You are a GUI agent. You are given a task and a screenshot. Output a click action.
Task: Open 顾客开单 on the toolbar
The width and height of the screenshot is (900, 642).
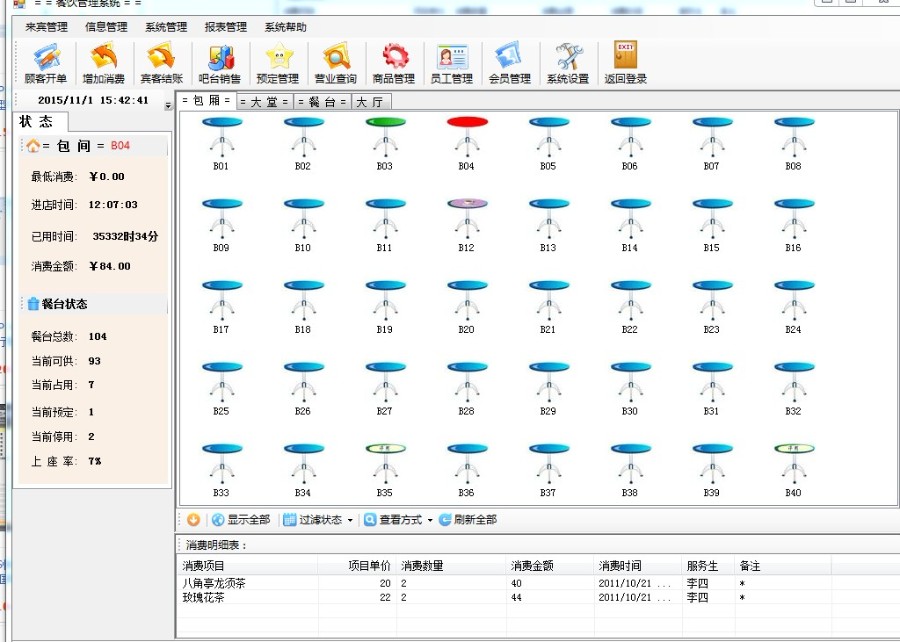click(46, 62)
